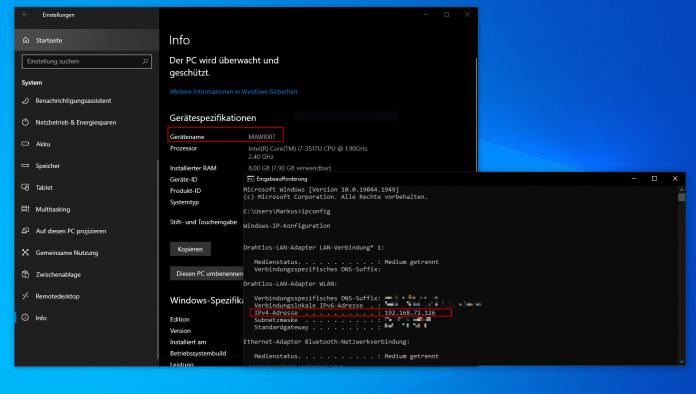Click Drahtlos-LAN-Adapter WLAN heading
Screen dimensions: 696x394
[290, 284]
